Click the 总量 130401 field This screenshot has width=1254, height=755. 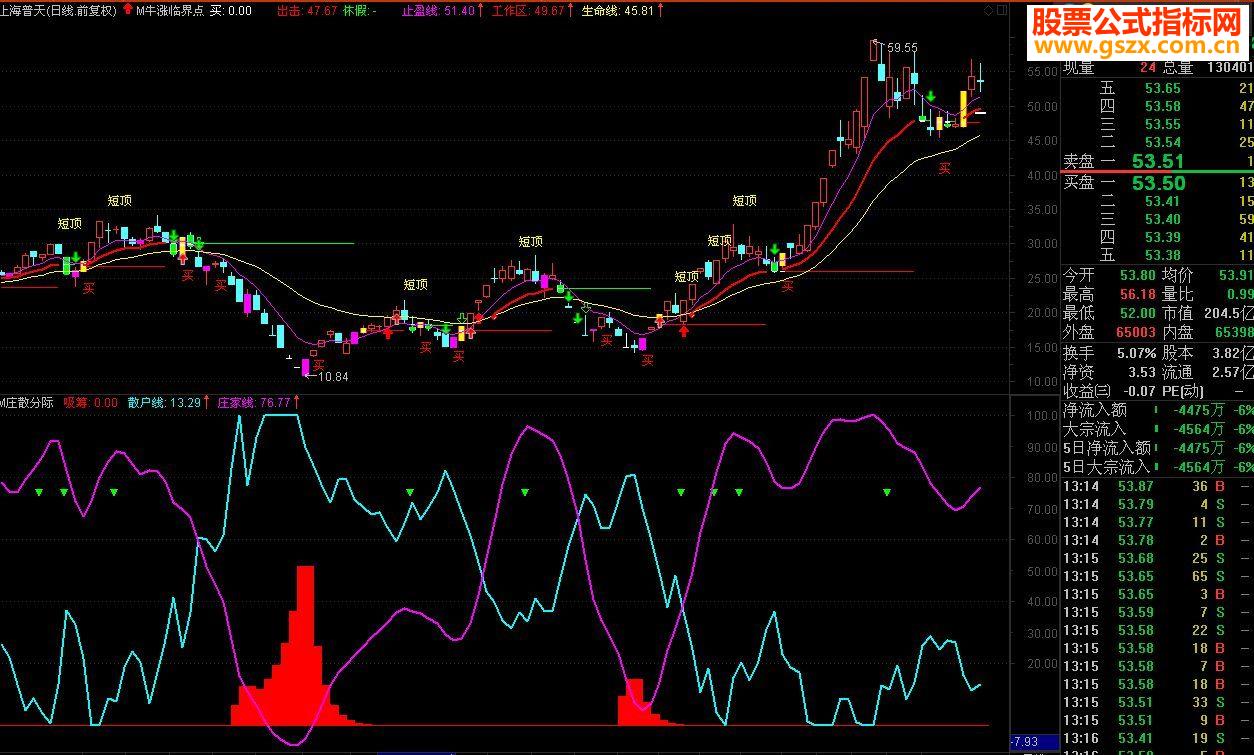1208,68
